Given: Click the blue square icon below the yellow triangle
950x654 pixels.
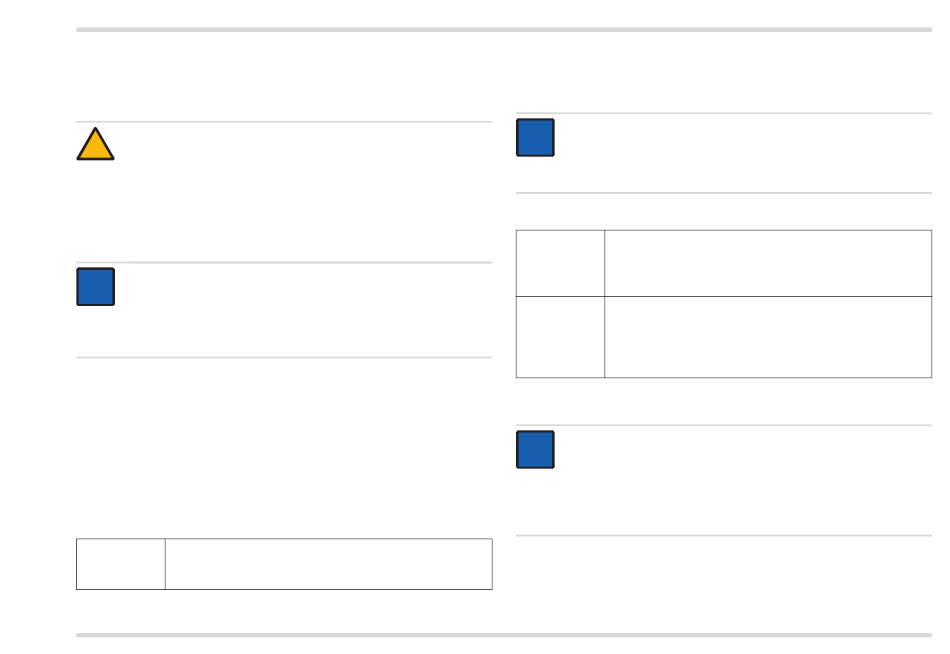Looking at the screenshot, I should point(96,287).
